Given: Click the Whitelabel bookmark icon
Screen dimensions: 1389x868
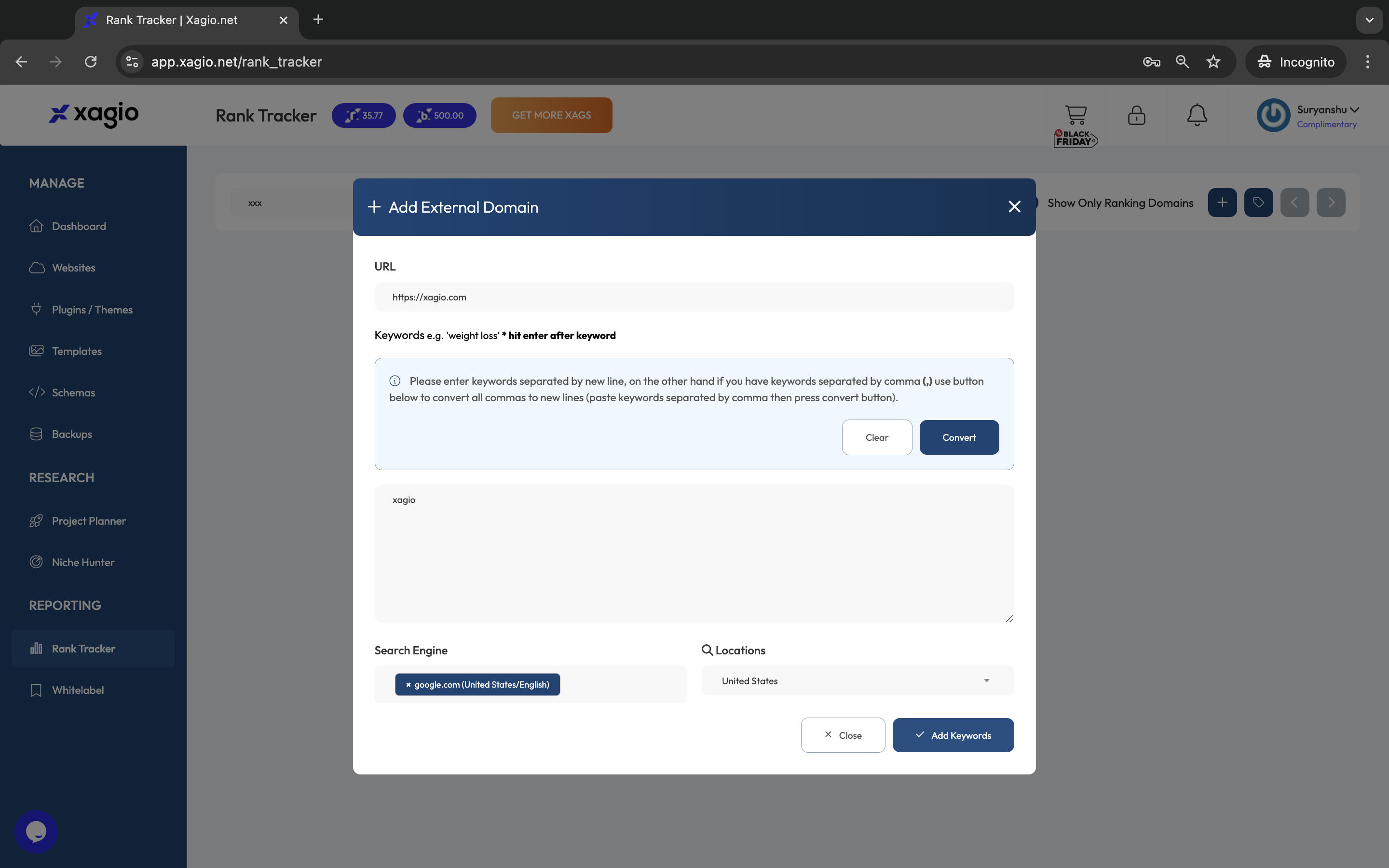Looking at the screenshot, I should (36, 690).
